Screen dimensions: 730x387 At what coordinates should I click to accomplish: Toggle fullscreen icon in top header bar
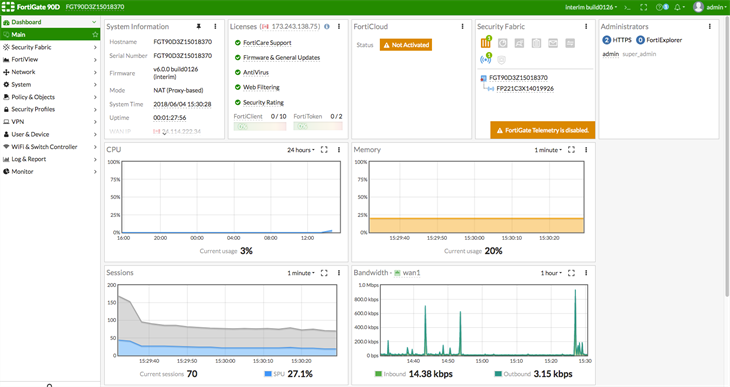coord(644,7)
